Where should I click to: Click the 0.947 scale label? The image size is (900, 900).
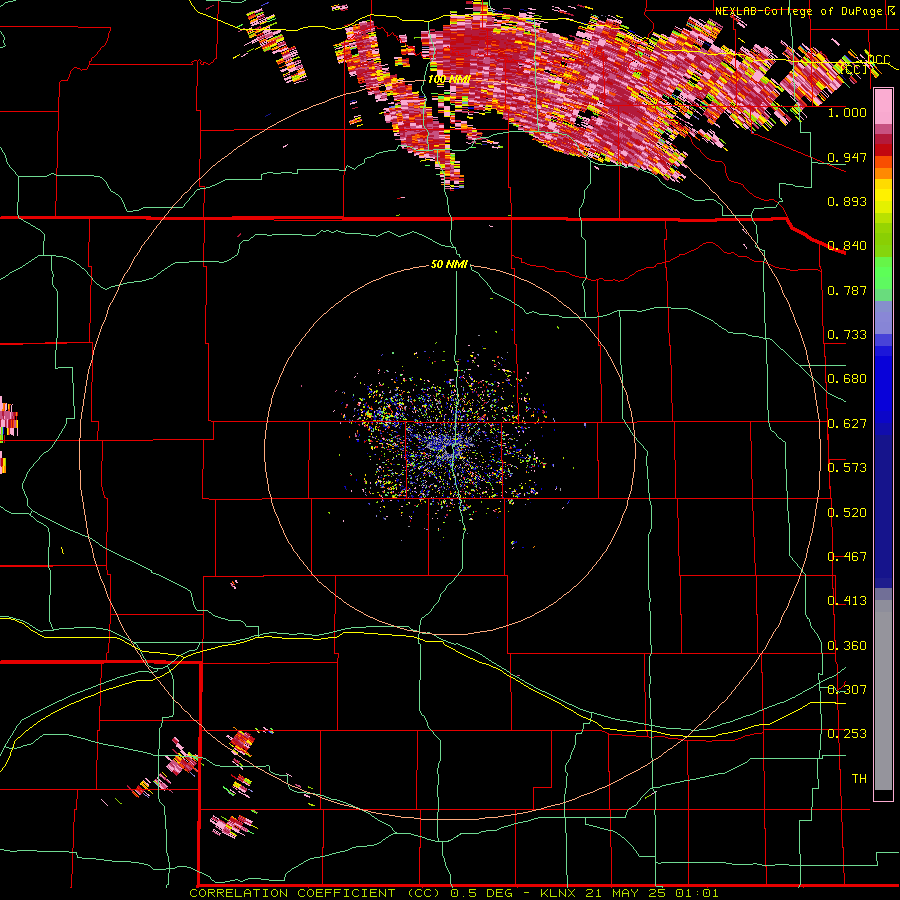pos(847,157)
